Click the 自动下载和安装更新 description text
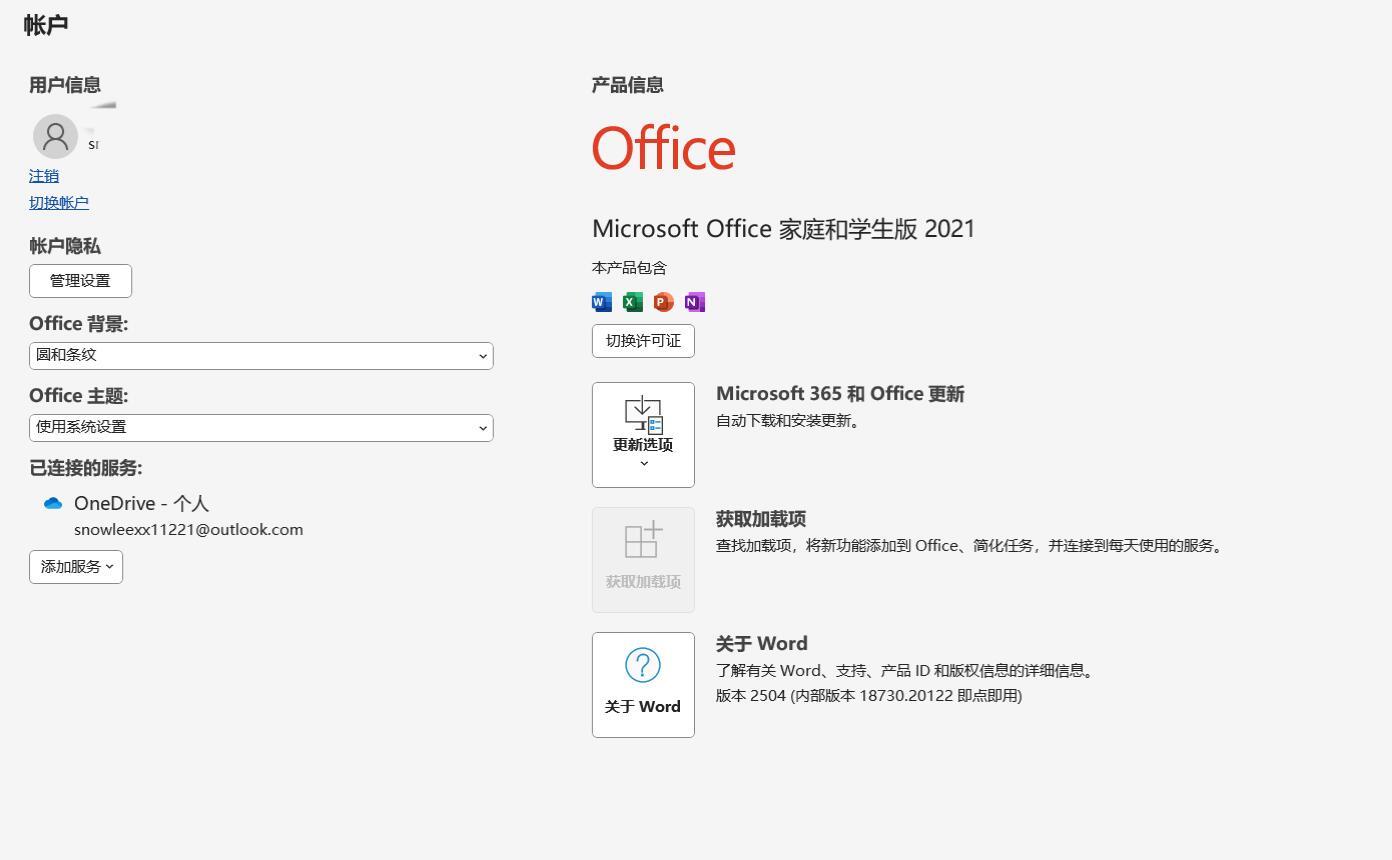The height and width of the screenshot is (860, 1392). coord(788,421)
